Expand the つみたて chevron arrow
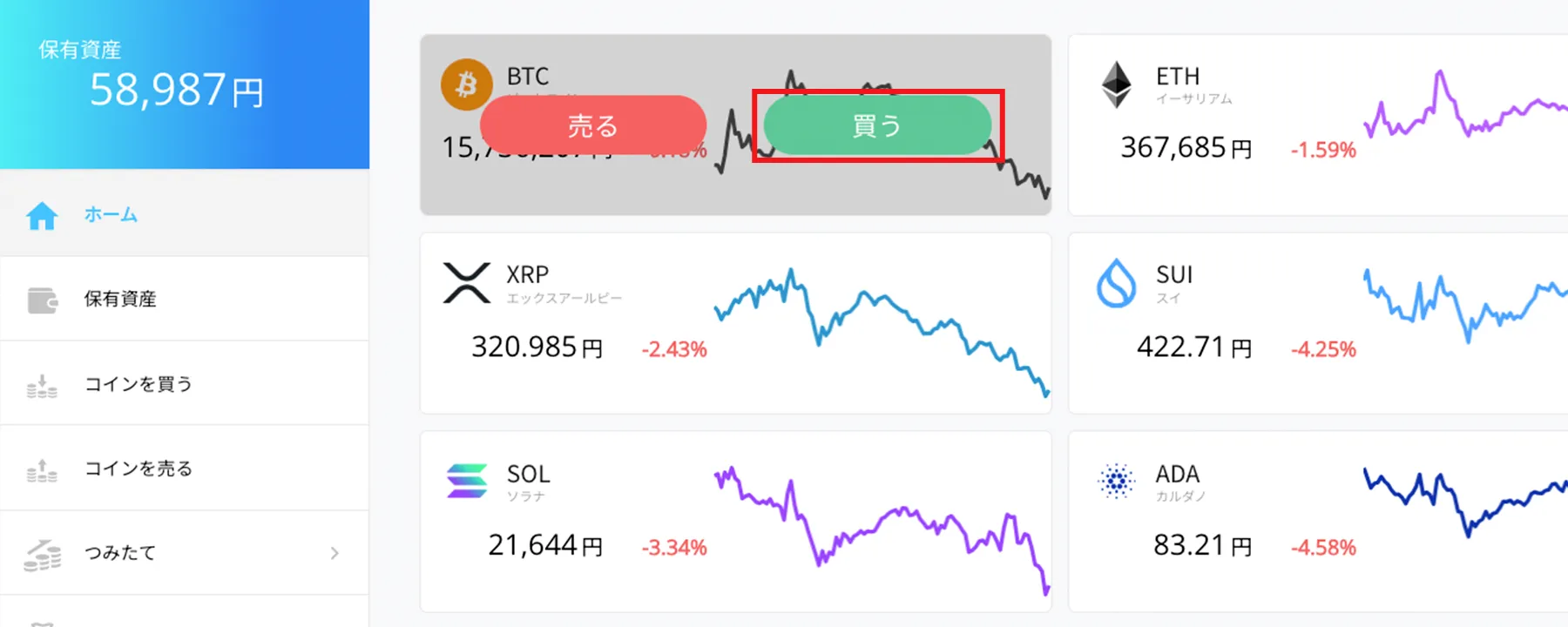The height and width of the screenshot is (627, 1568). click(335, 553)
